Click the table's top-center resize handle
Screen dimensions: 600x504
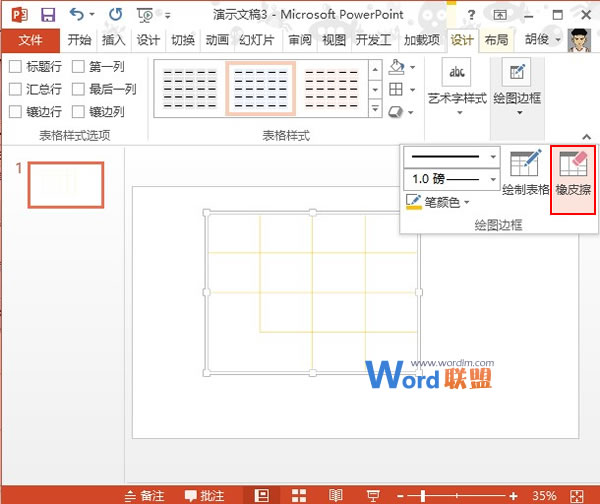pos(313,212)
